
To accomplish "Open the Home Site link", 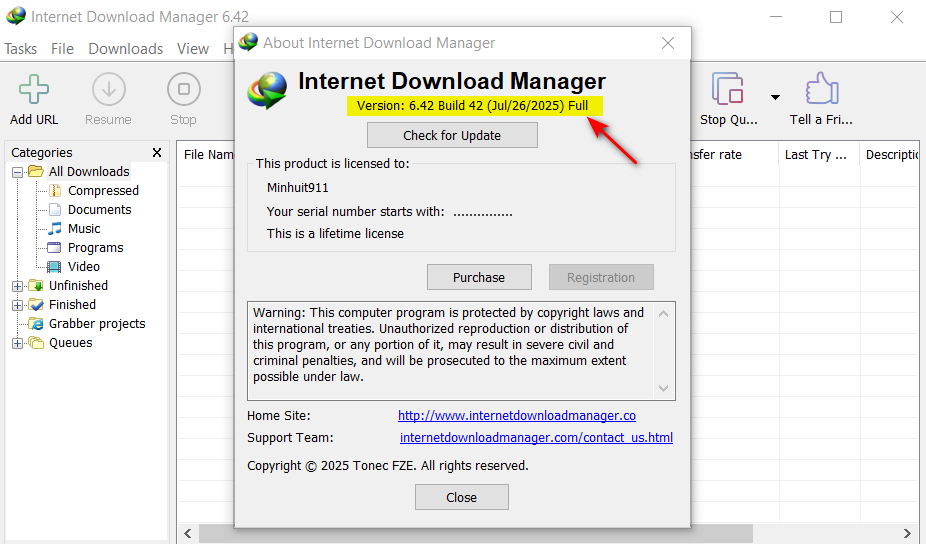I will click(517, 416).
